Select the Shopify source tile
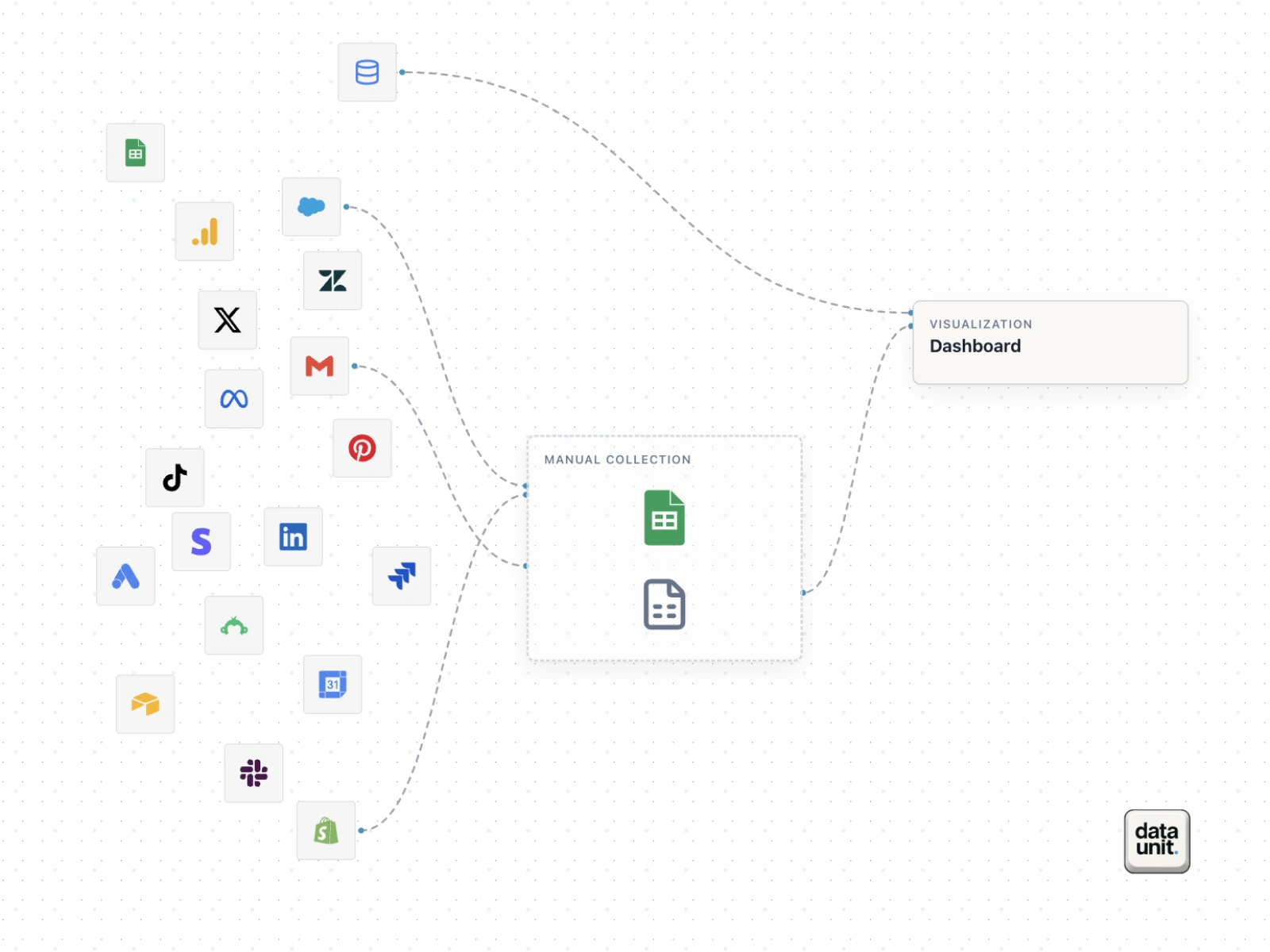Screen dimensions: 1270x952 tap(326, 831)
